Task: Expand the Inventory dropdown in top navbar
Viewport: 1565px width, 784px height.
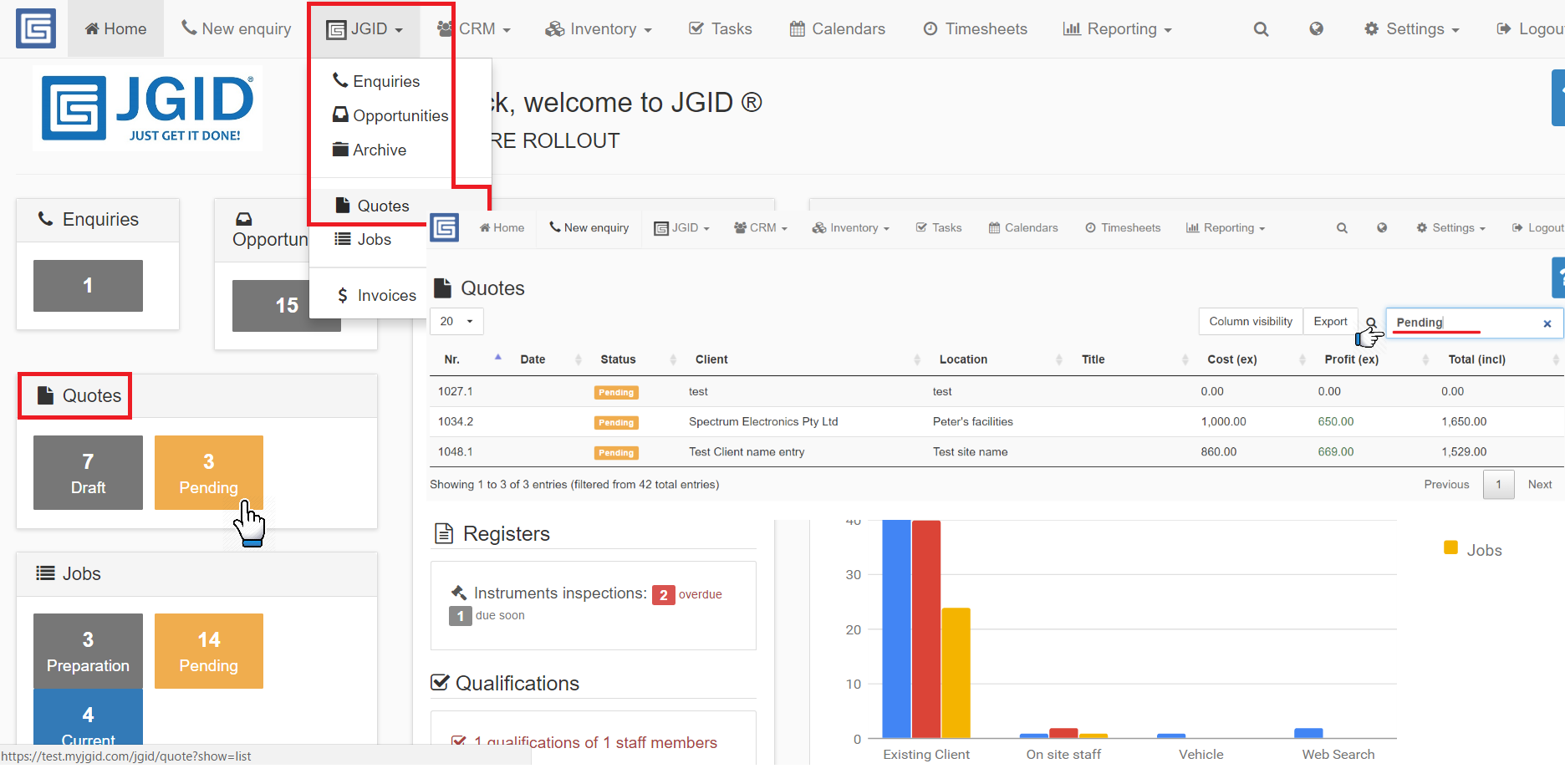Action: 598,29
